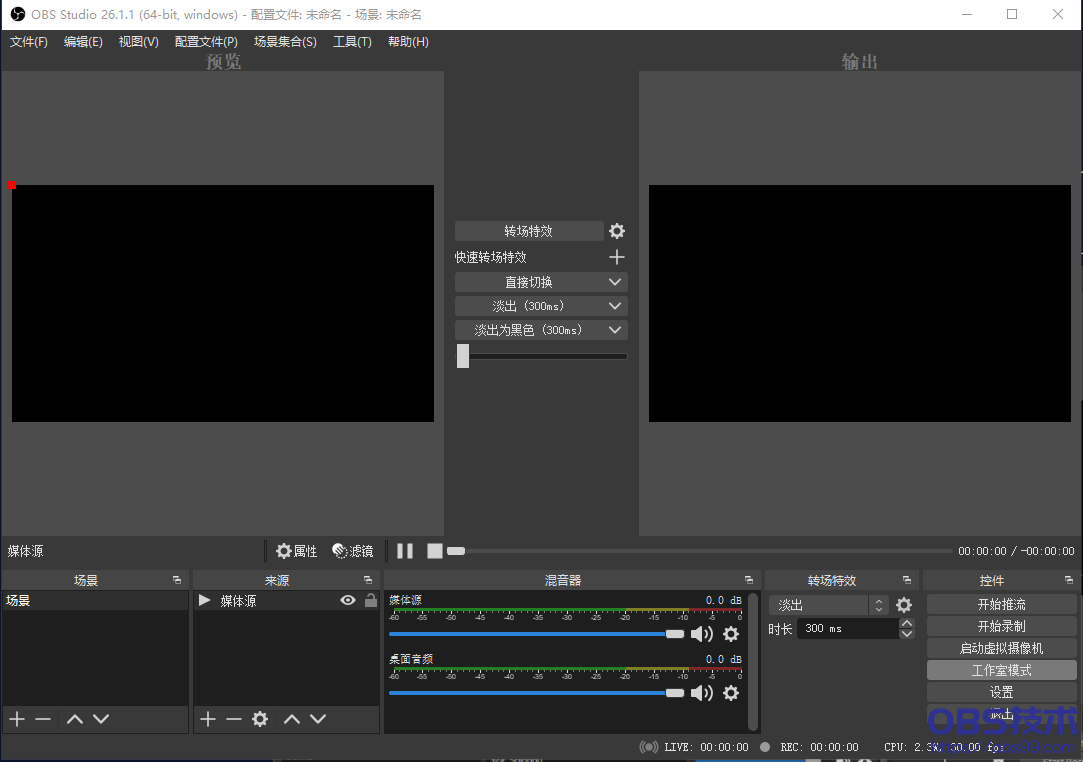Move the source up in 来源 panel

[291, 719]
